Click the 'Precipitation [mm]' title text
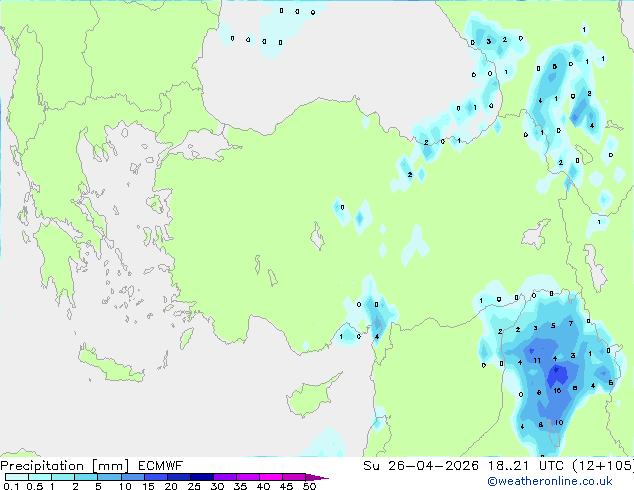634x490 pixels. 65,466
